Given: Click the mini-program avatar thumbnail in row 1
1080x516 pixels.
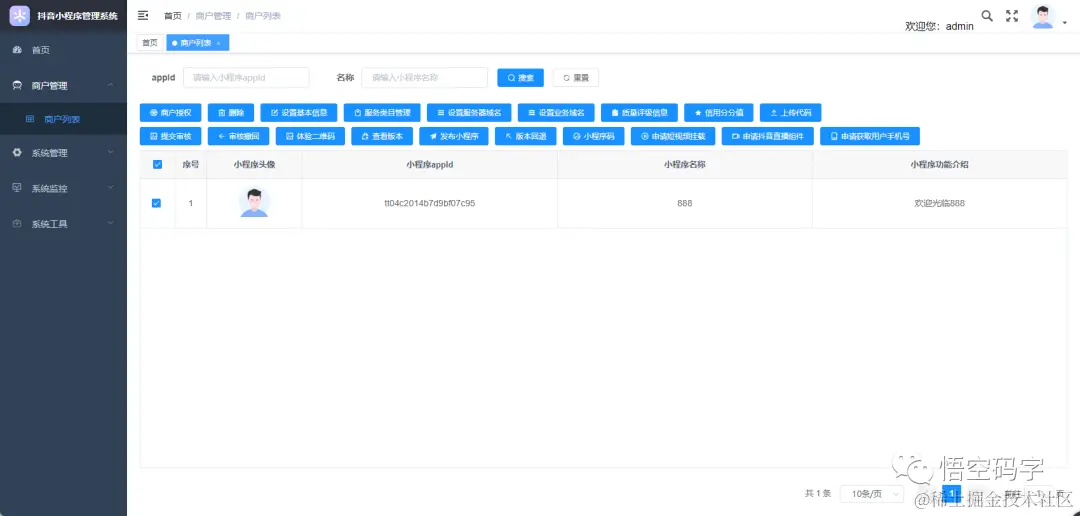Looking at the screenshot, I should coord(254,203).
